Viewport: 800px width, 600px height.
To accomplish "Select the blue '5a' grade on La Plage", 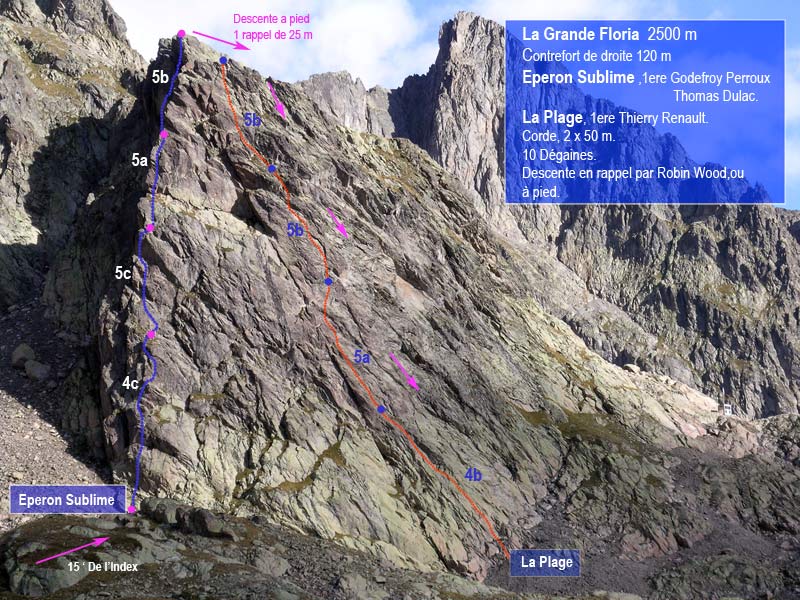I will (362, 357).
